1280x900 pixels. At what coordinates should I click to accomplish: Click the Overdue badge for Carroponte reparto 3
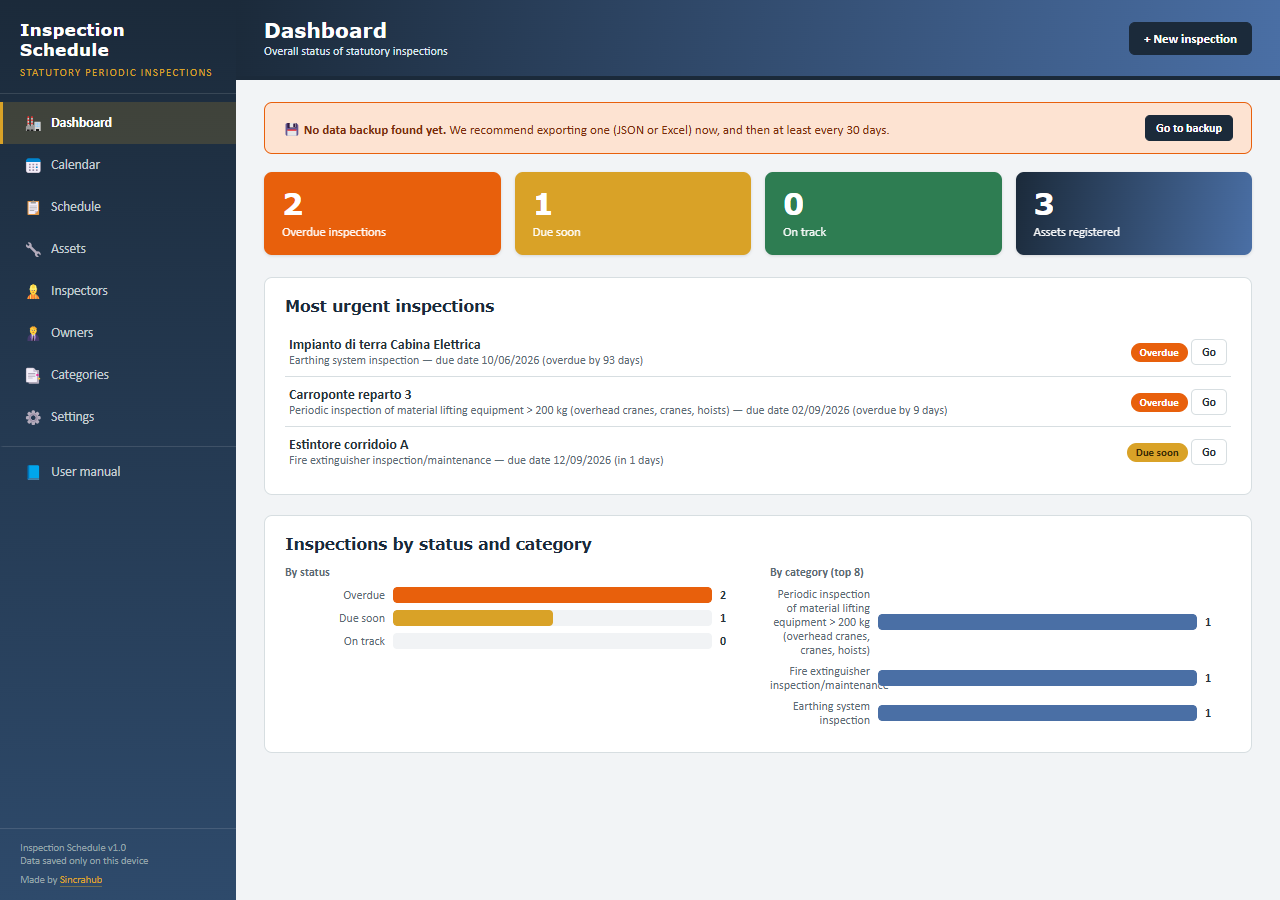pyautogui.click(x=1159, y=402)
